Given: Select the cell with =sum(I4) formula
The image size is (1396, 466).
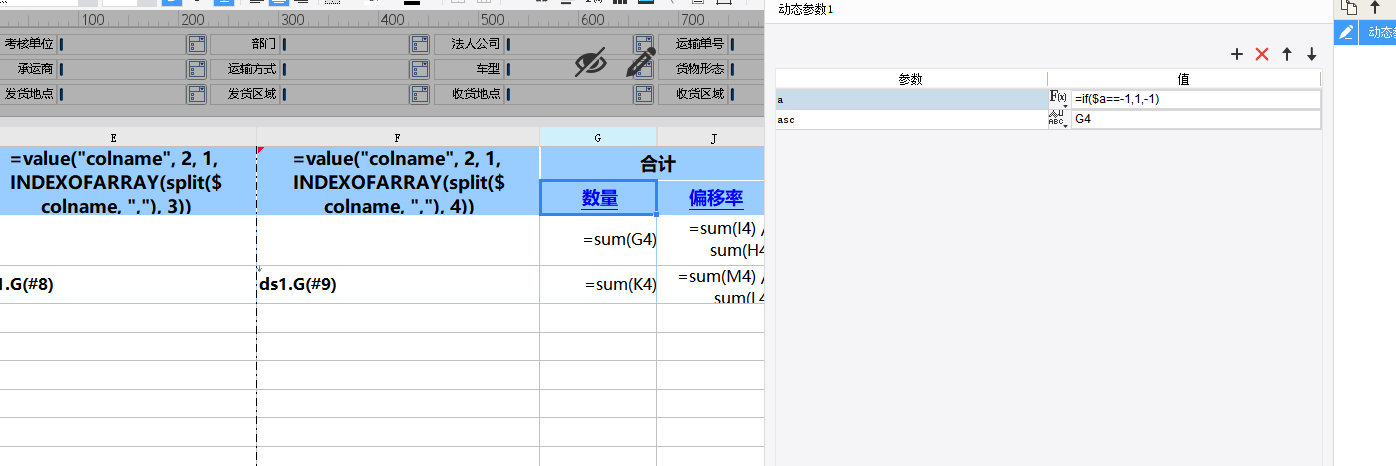Looking at the screenshot, I should (711, 240).
